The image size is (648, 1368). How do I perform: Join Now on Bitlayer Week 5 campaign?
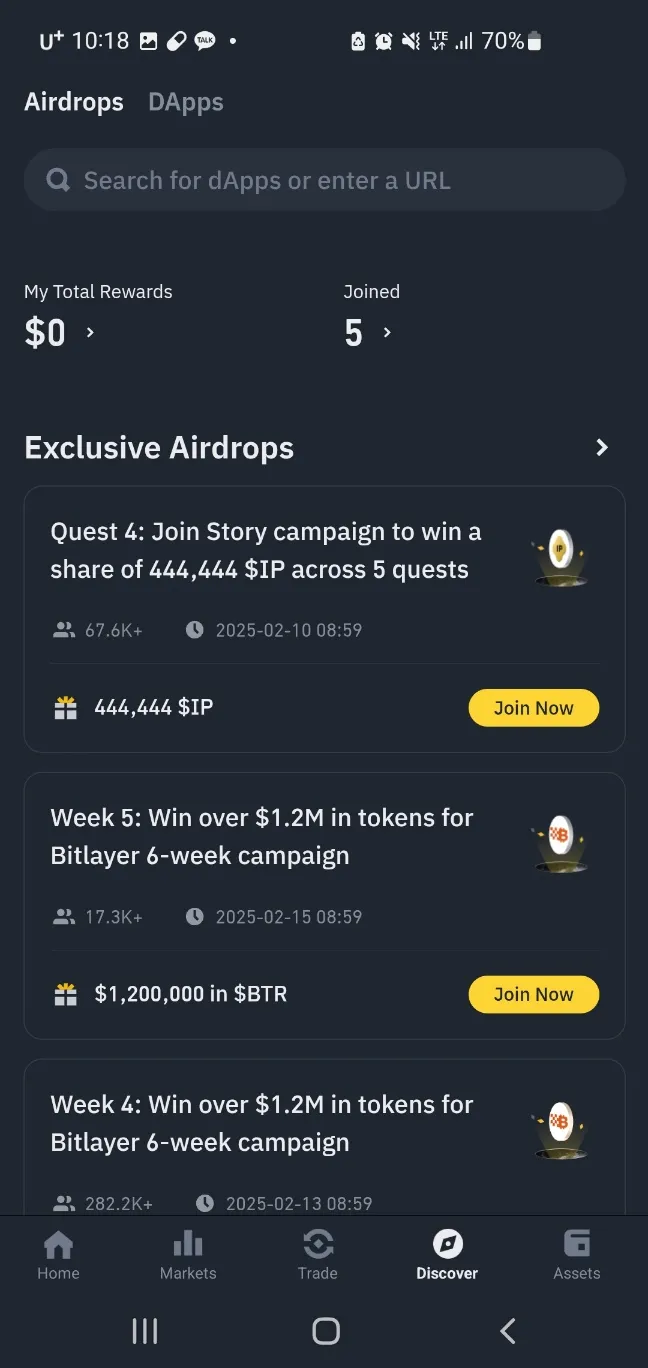click(x=533, y=995)
